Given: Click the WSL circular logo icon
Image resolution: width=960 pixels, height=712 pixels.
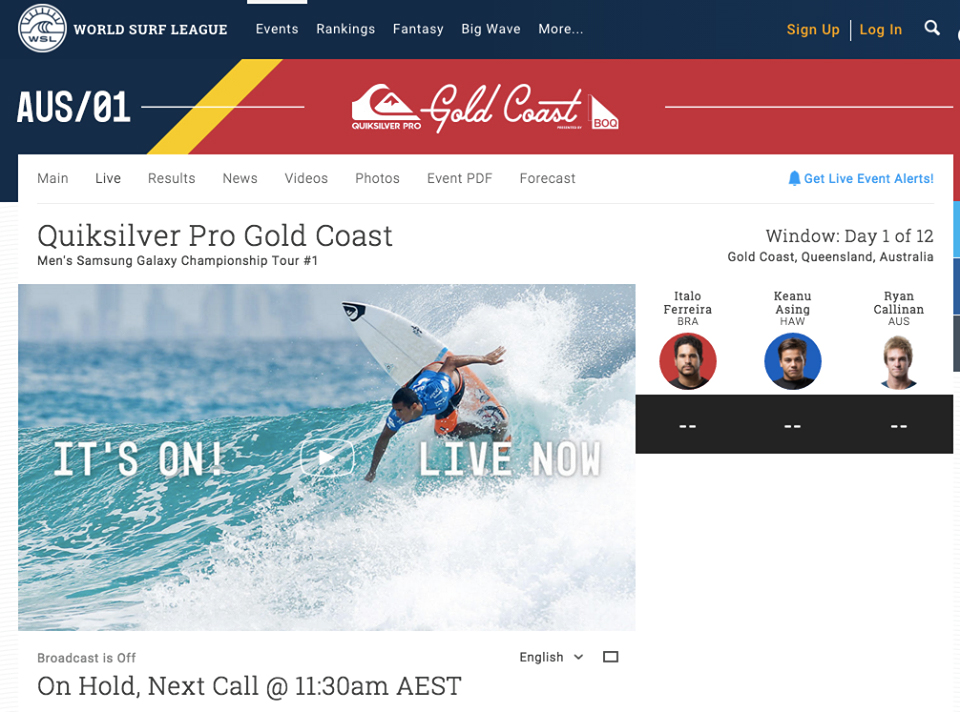Looking at the screenshot, I should pos(42,28).
